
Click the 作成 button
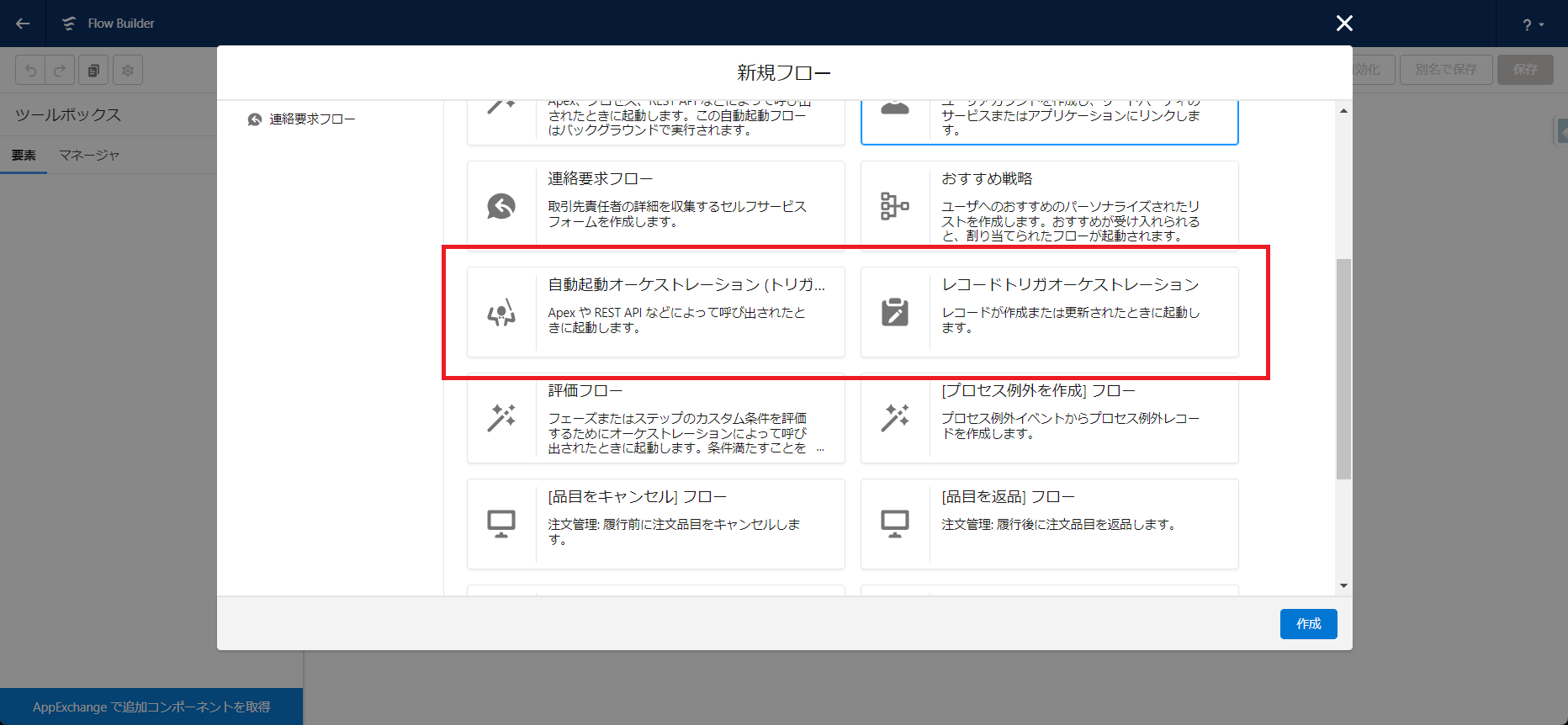[x=1308, y=624]
